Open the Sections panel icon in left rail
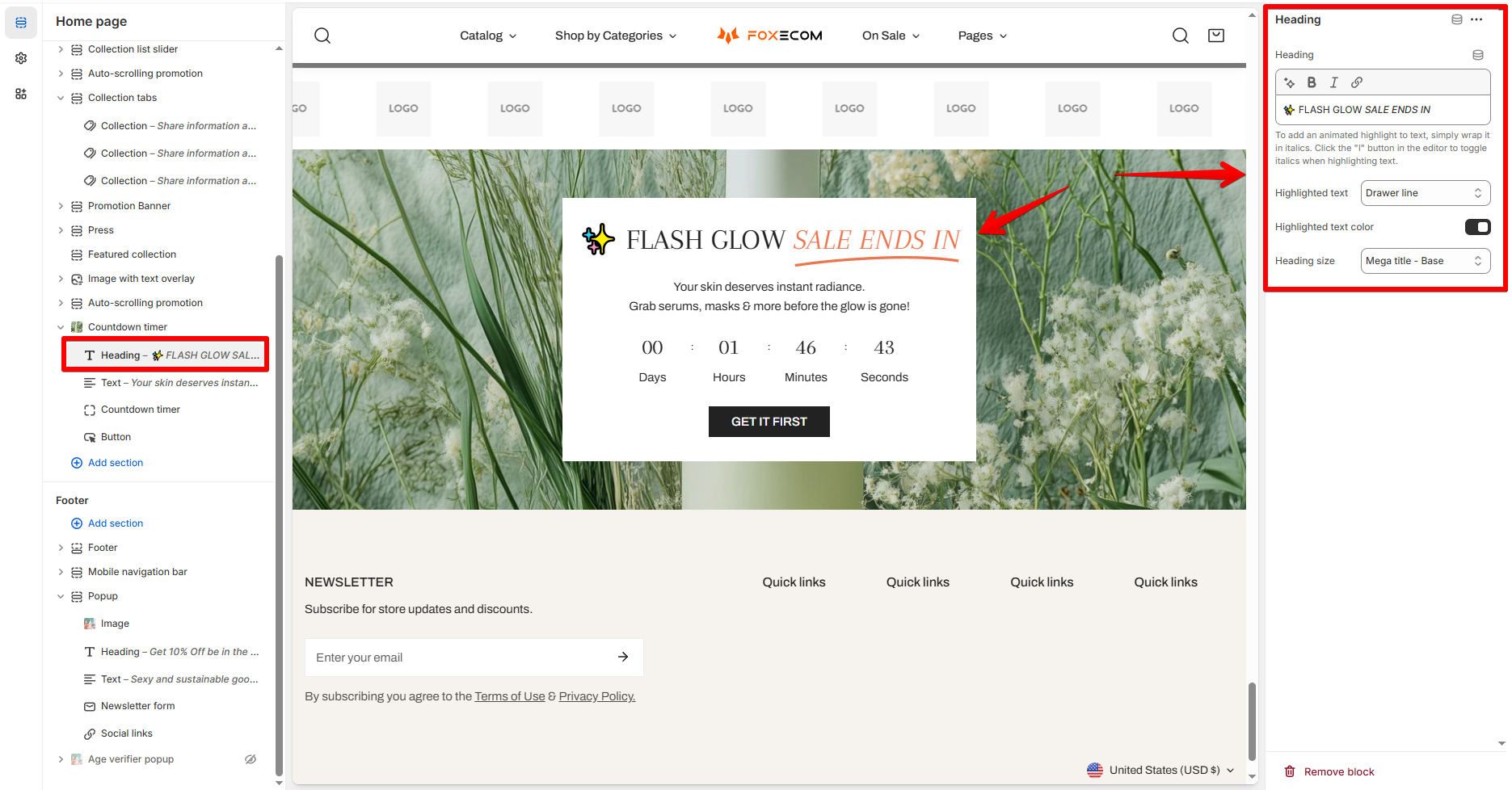 coord(21,23)
